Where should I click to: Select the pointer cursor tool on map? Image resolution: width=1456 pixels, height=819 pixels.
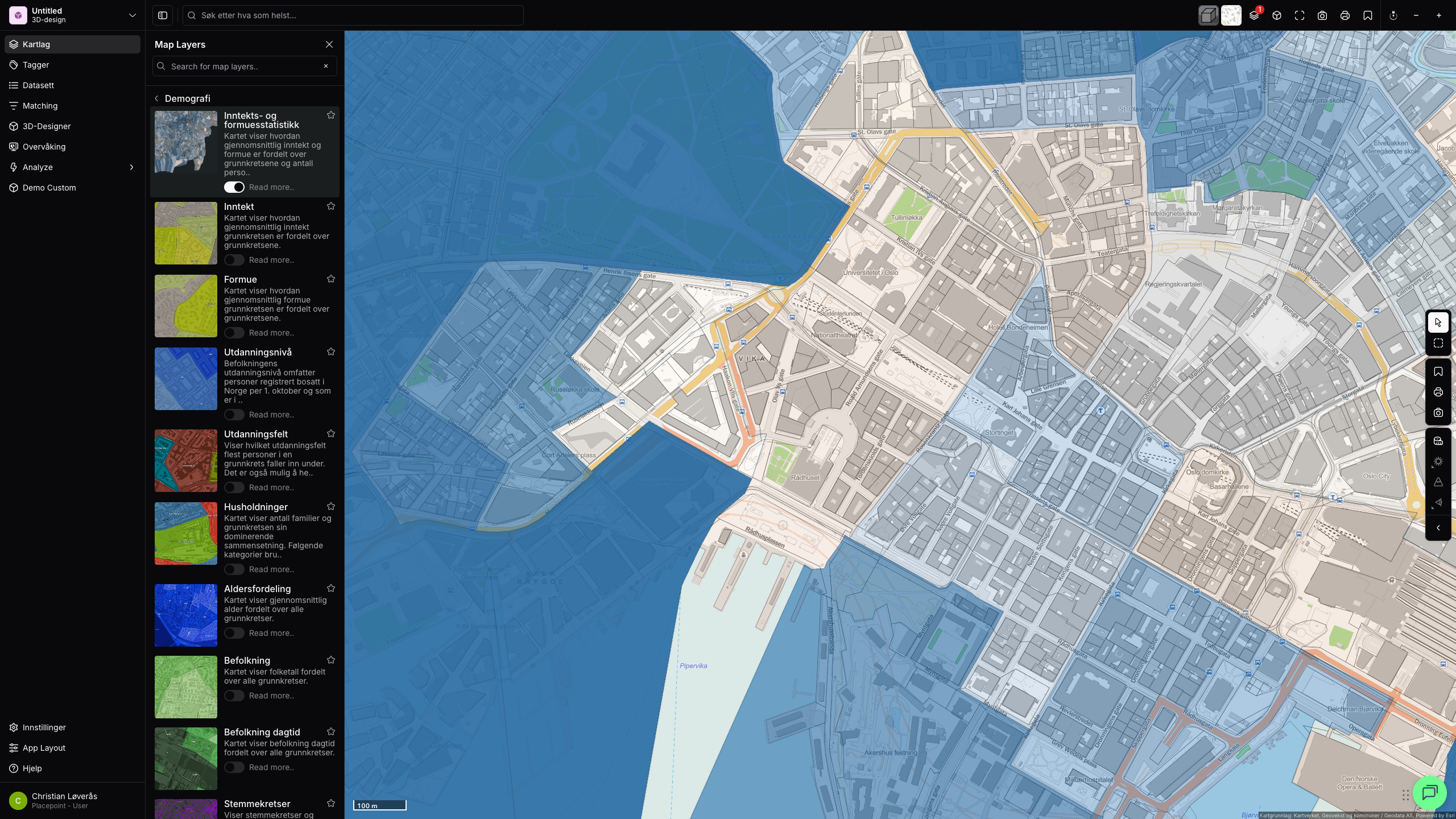(x=1438, y=322)
